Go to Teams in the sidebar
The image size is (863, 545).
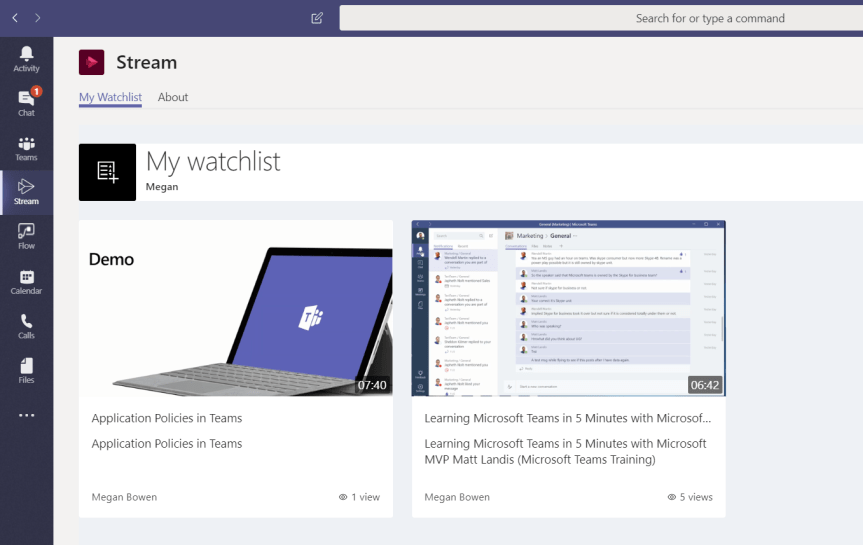[x=26, y=148]
